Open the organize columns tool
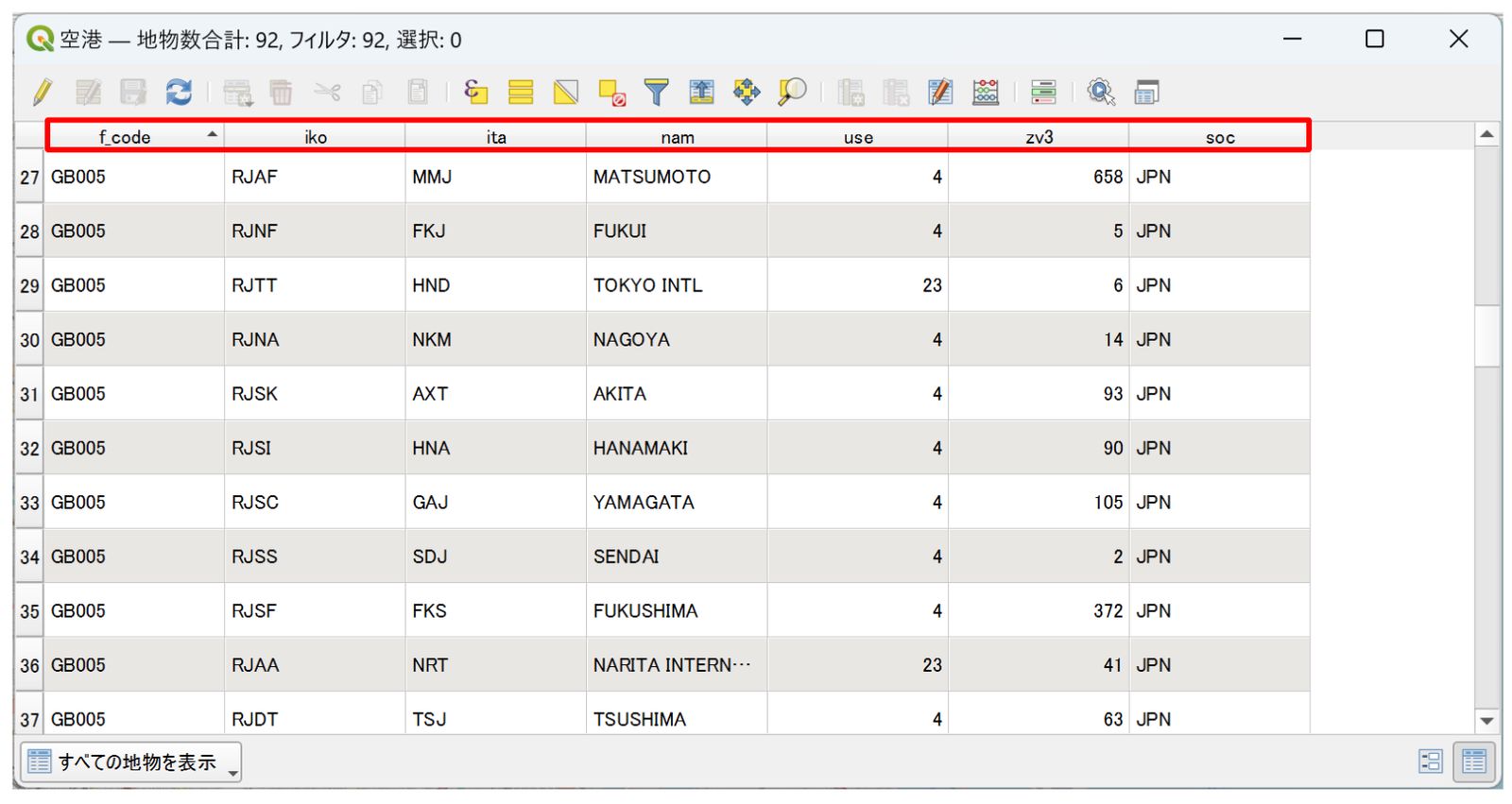This screenshot has height=804, width=1512. (940, 92)
